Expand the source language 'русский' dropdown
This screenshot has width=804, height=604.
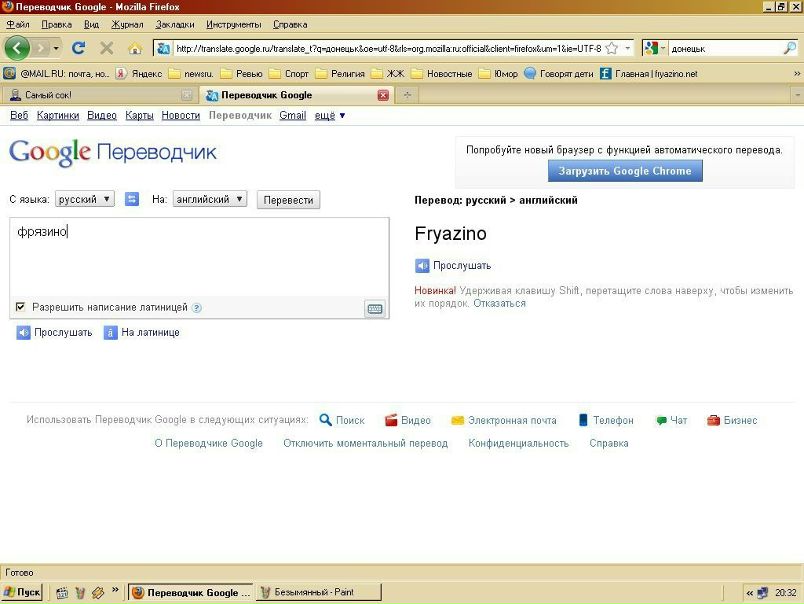pyautogui.click(x=85, y=199)
